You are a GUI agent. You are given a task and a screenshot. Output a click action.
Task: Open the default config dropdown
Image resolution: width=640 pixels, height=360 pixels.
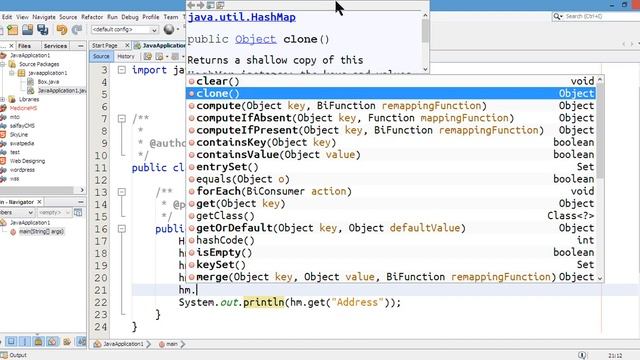(x=124, y=29)
